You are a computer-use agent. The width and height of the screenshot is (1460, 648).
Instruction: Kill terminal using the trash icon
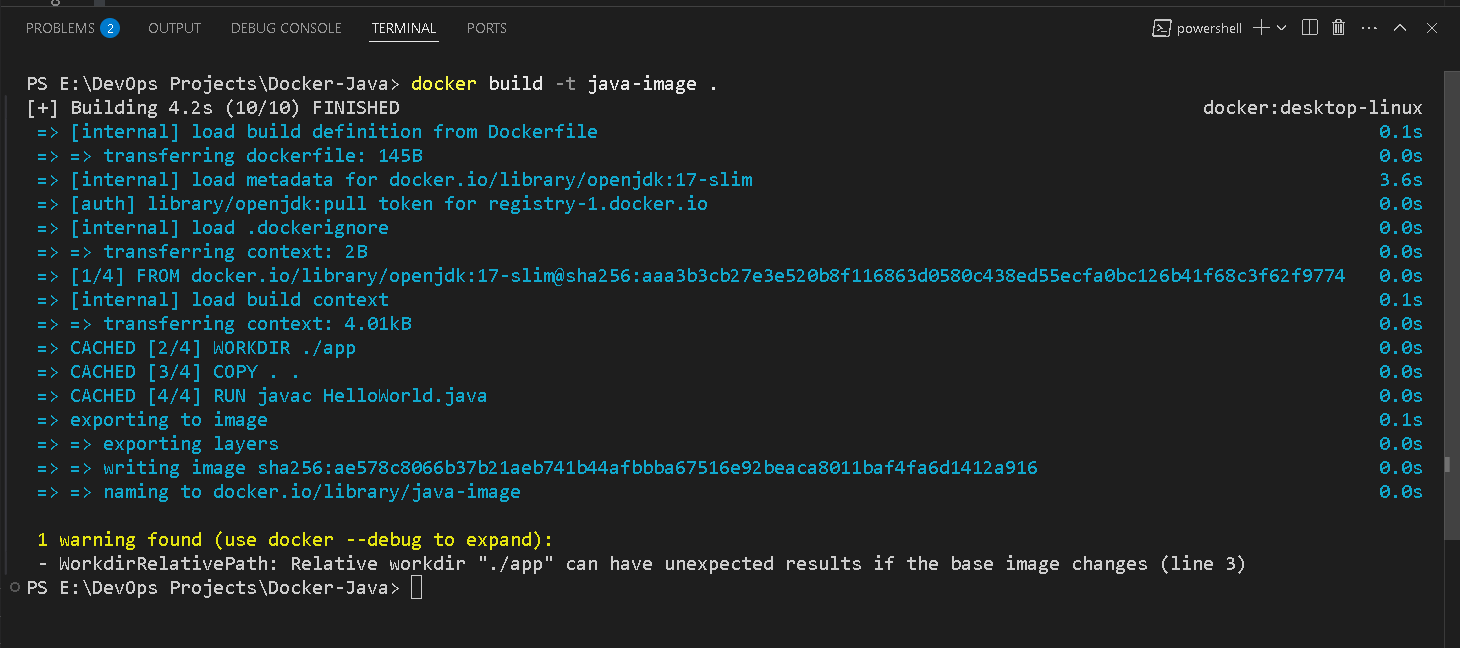coord(1340,28)
